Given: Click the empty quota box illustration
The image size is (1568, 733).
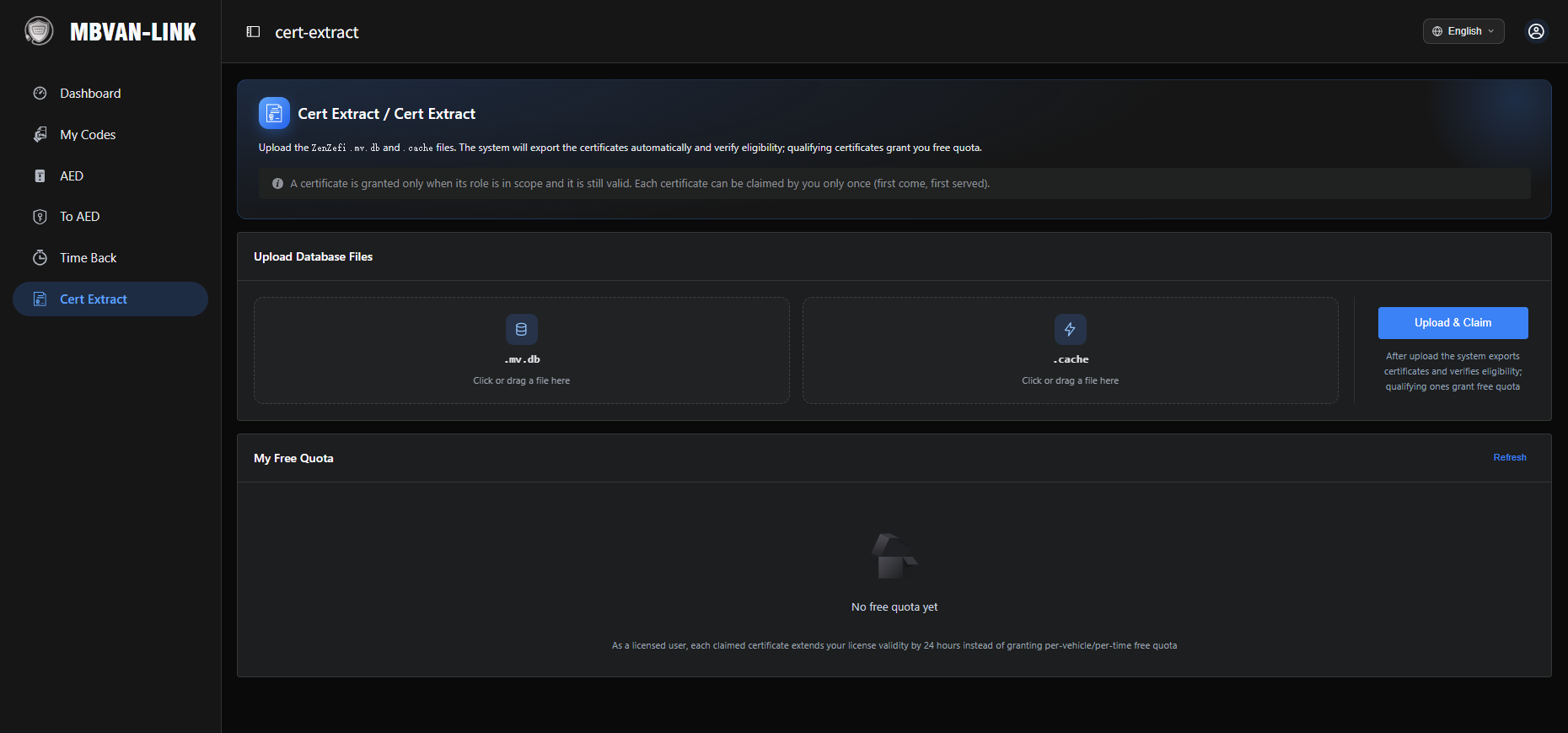Looking at the screenshot, I should (894, 556).
